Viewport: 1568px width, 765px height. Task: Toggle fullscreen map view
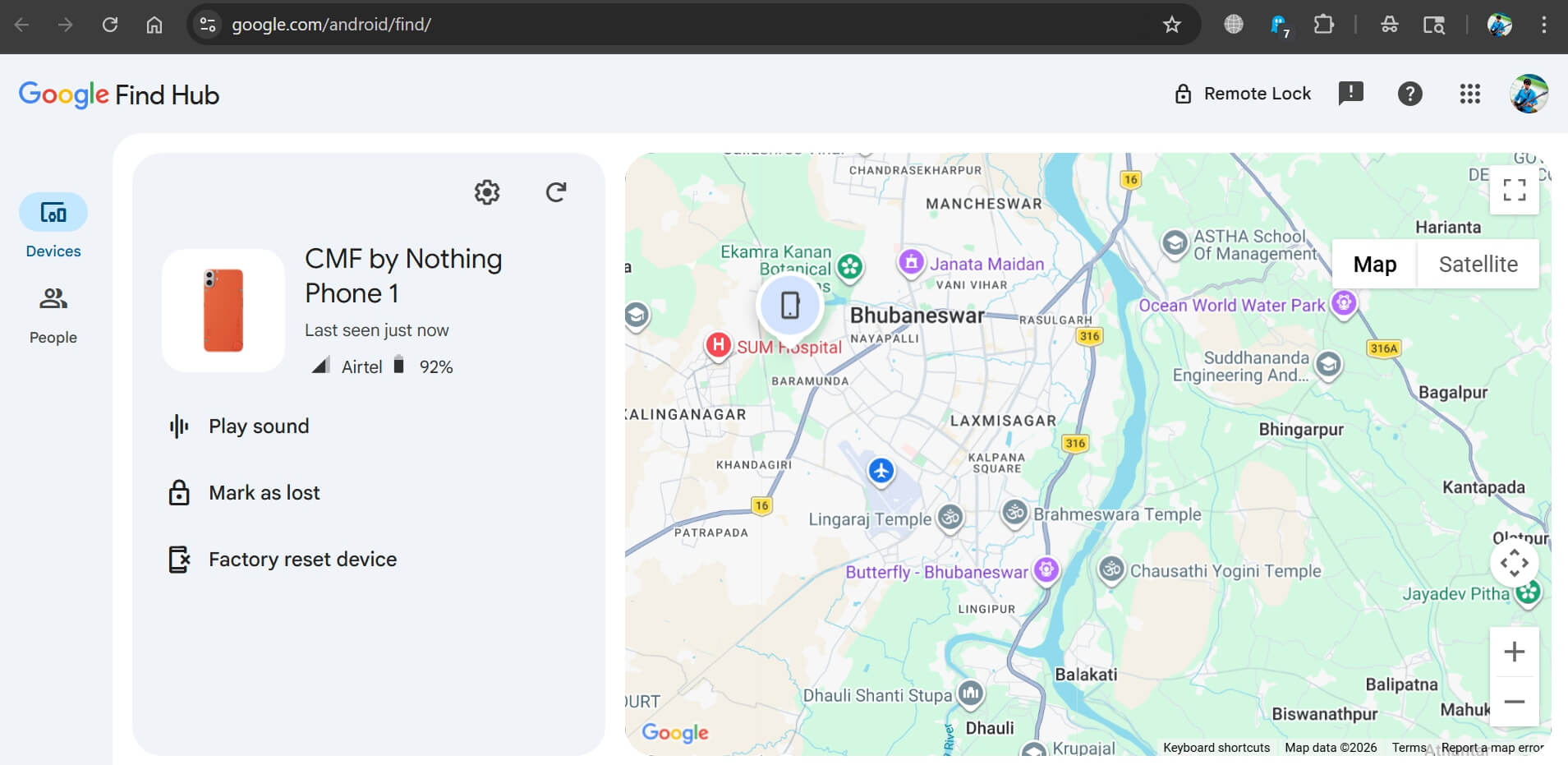click(x=1515, y=190)
